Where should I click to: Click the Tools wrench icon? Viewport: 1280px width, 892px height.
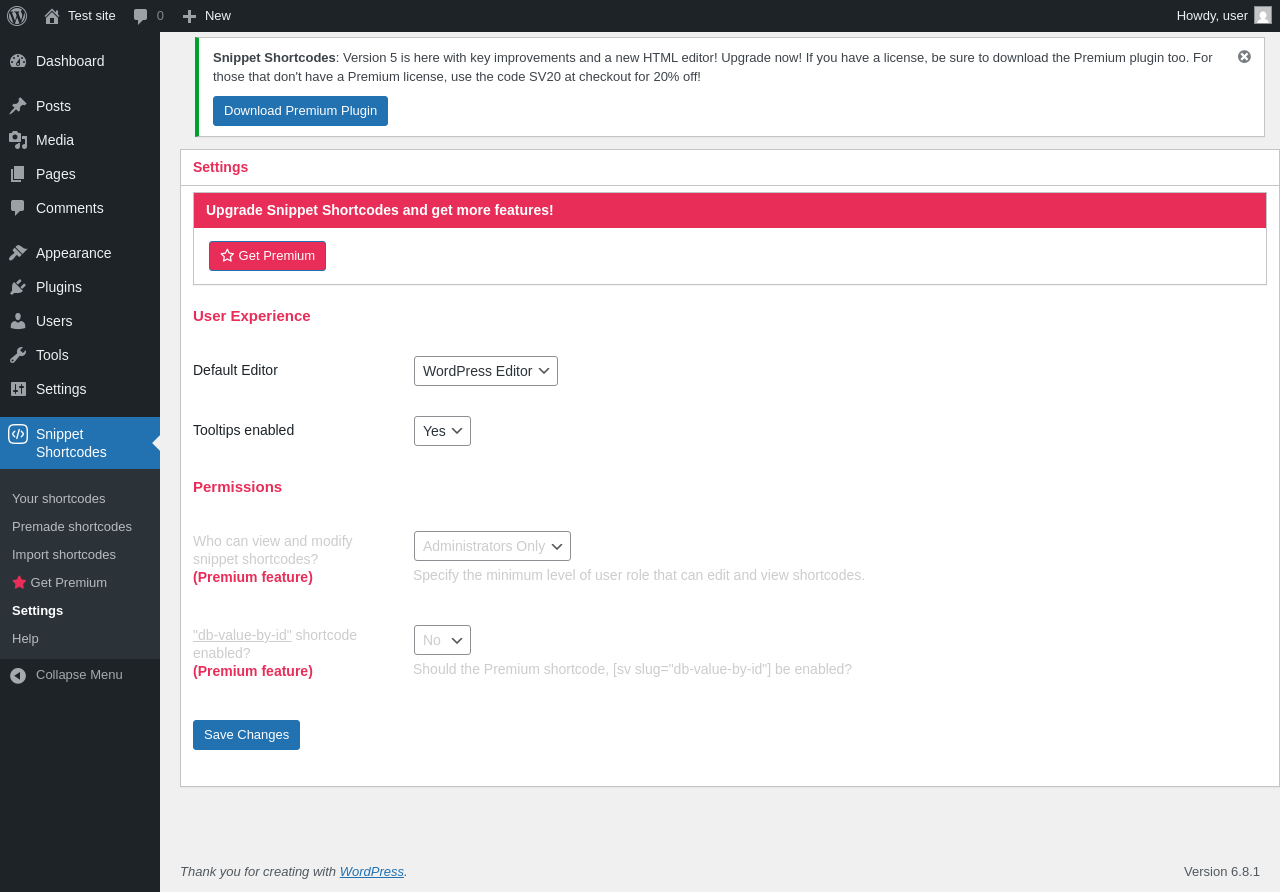pos(18,355)
